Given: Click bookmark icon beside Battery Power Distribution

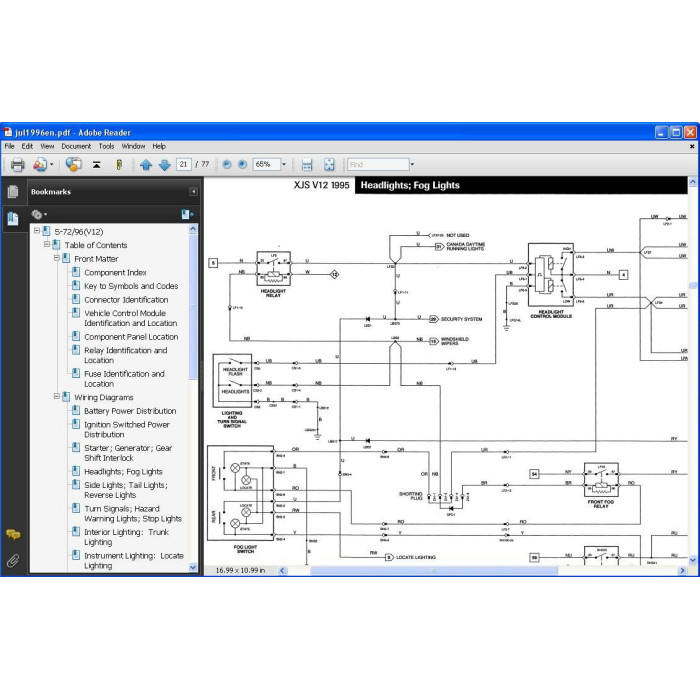Looking at the screenshot, I should point(76,410).
